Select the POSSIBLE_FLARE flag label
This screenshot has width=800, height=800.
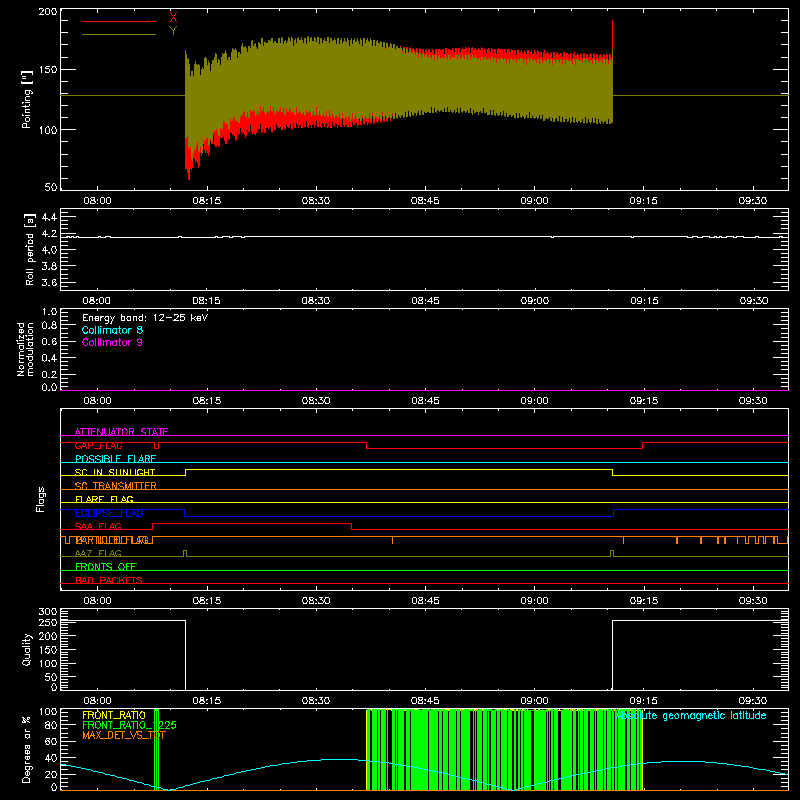click(115, 459)
